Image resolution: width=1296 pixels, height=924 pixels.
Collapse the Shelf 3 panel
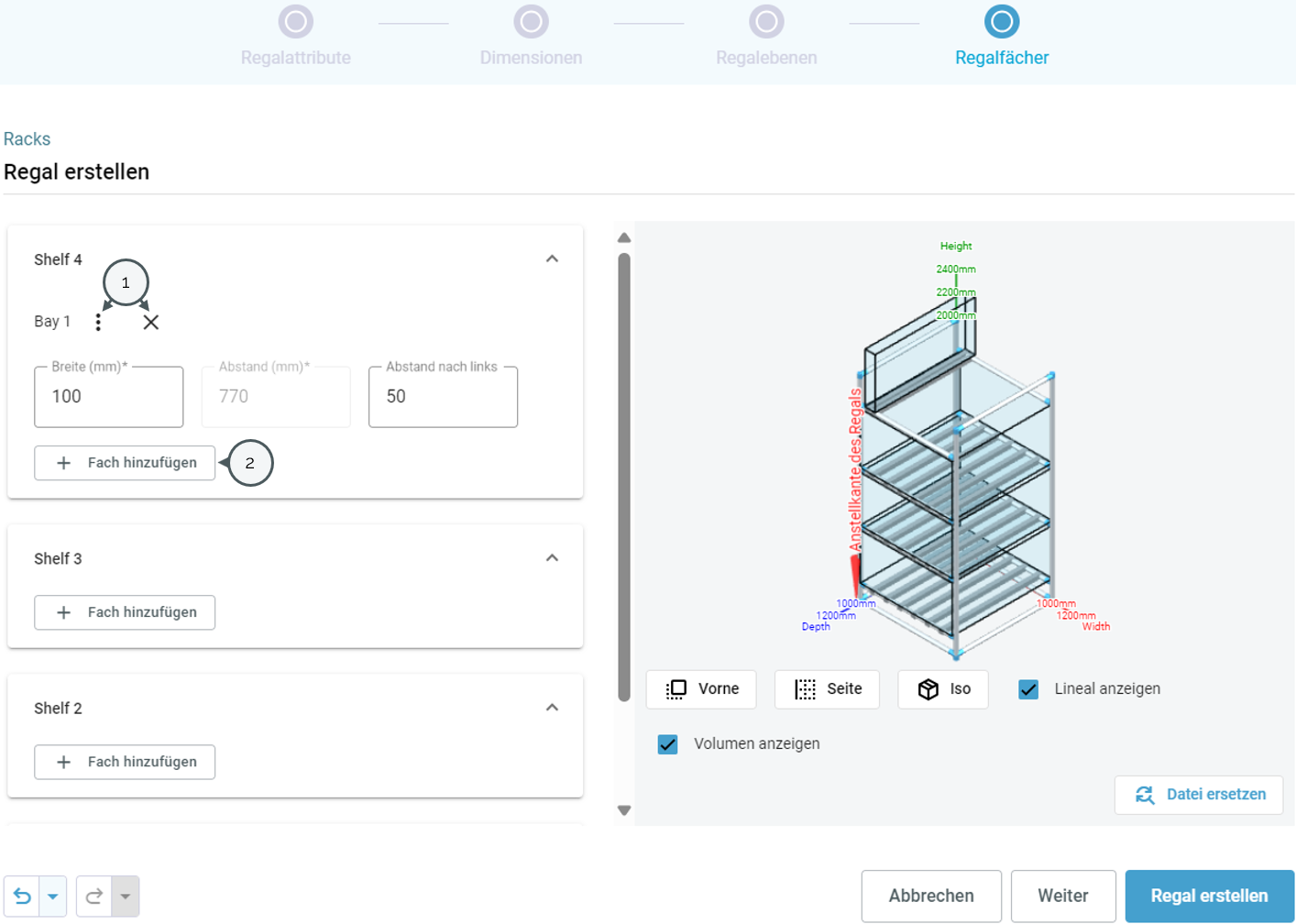point(552,558)
